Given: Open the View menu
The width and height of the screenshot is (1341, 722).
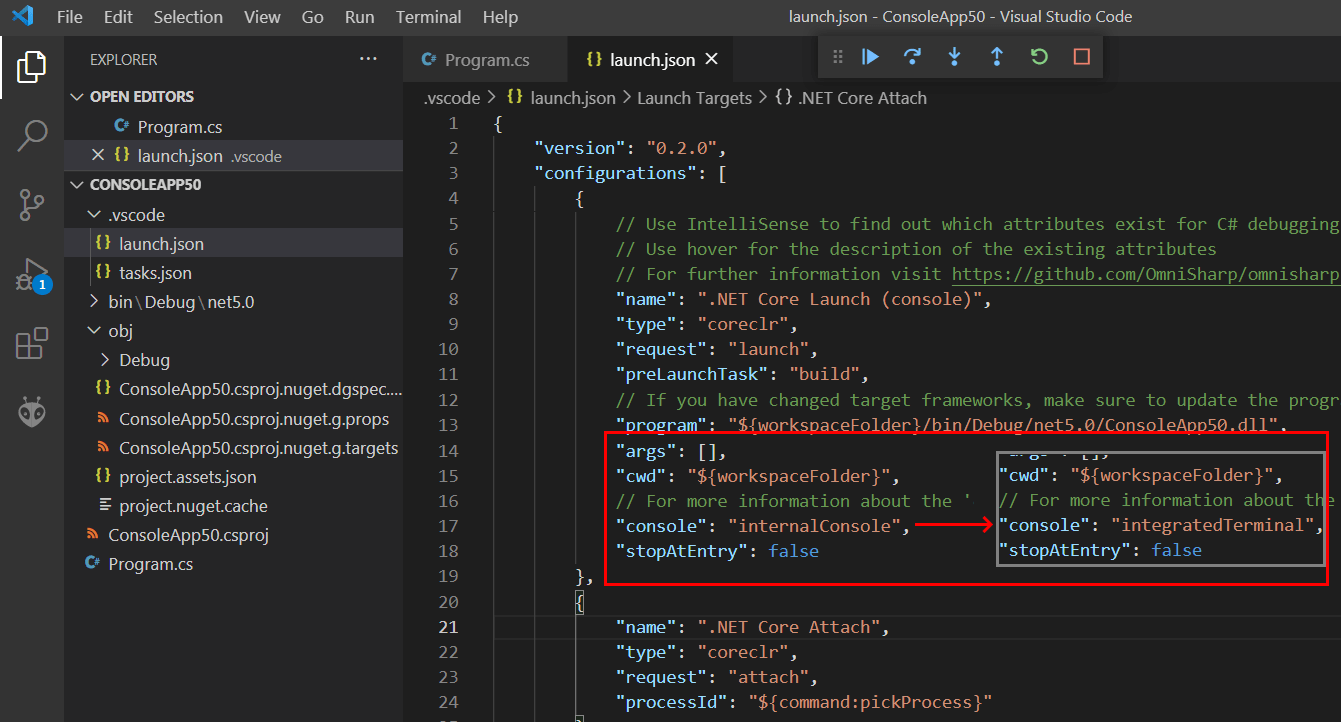Looking at the screenshot, I should tap(262, 17).
